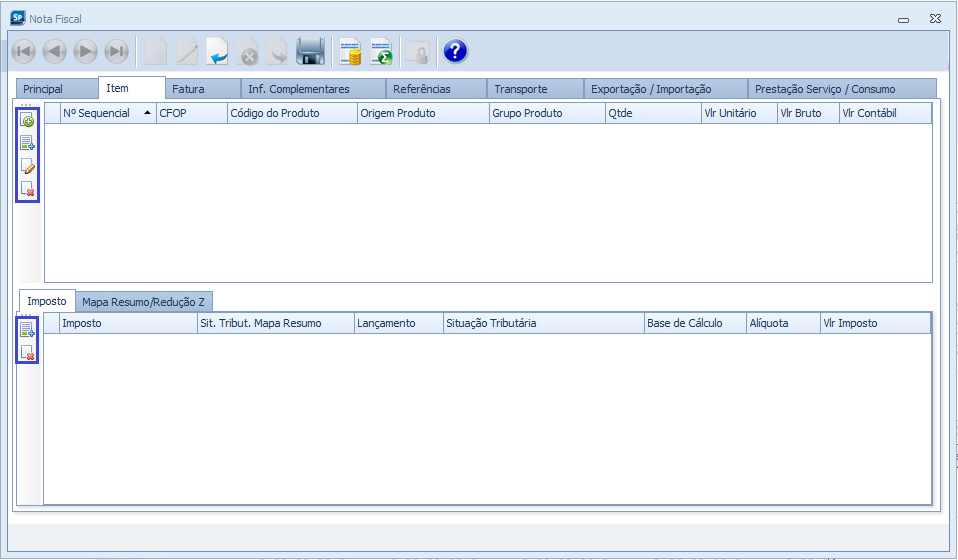Click the save floppy disk icon

[x=310, y=51]
